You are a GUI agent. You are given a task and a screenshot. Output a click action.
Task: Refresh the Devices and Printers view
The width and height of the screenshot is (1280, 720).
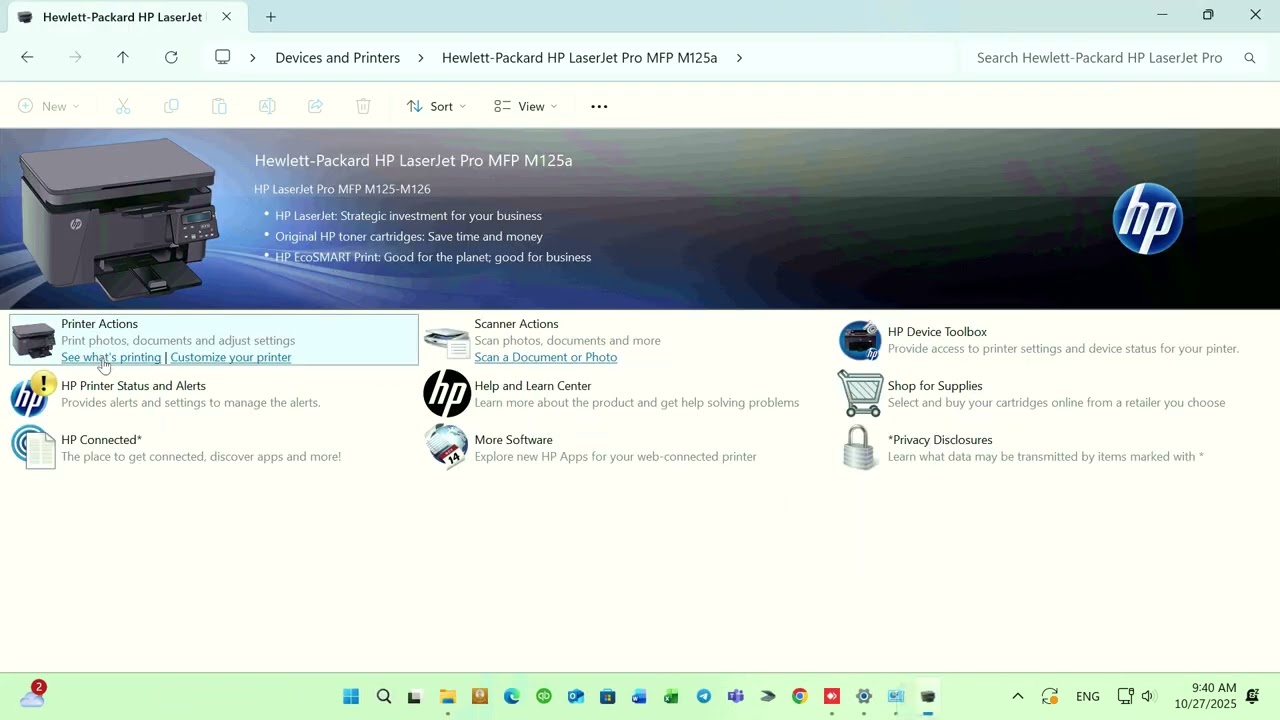tap(171, 58)
